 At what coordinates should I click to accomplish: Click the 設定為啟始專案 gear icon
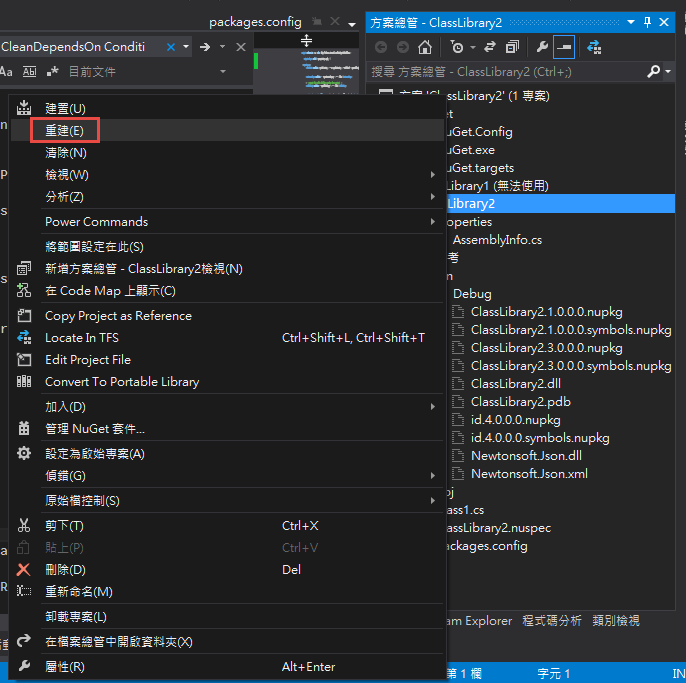pos(24,453)
